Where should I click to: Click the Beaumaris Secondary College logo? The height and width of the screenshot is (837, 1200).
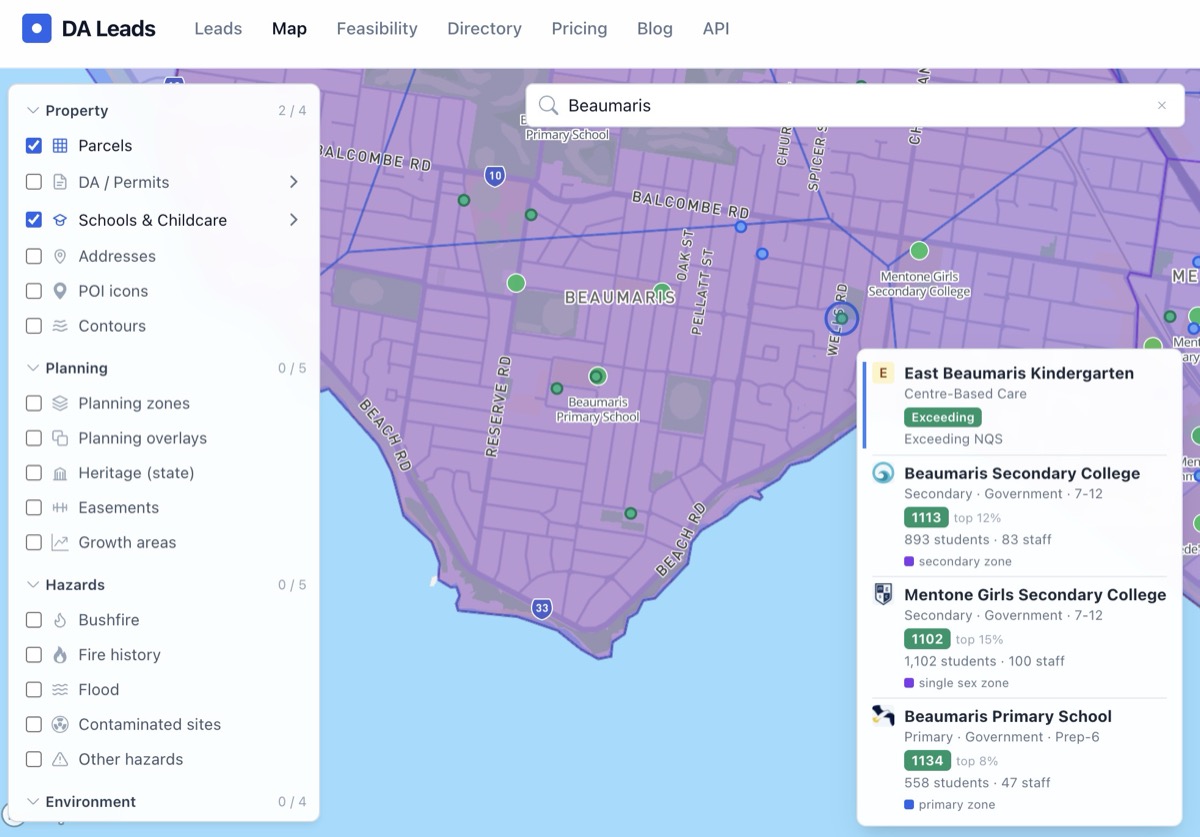(883, 473)
